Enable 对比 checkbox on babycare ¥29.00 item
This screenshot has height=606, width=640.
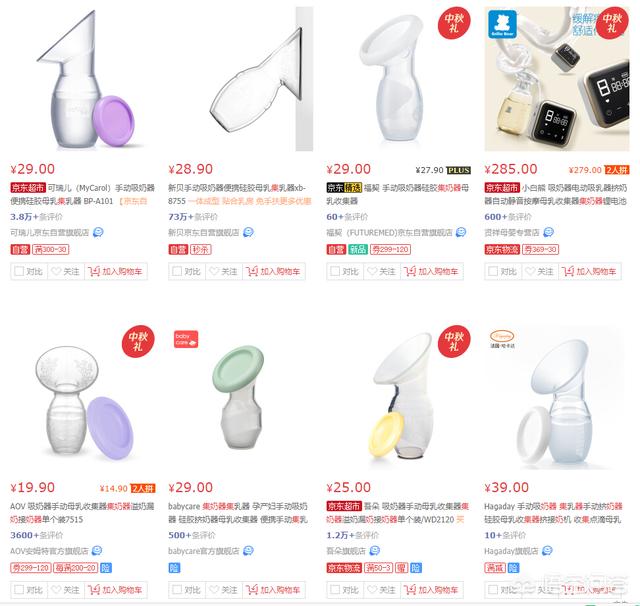pos(177,589)
